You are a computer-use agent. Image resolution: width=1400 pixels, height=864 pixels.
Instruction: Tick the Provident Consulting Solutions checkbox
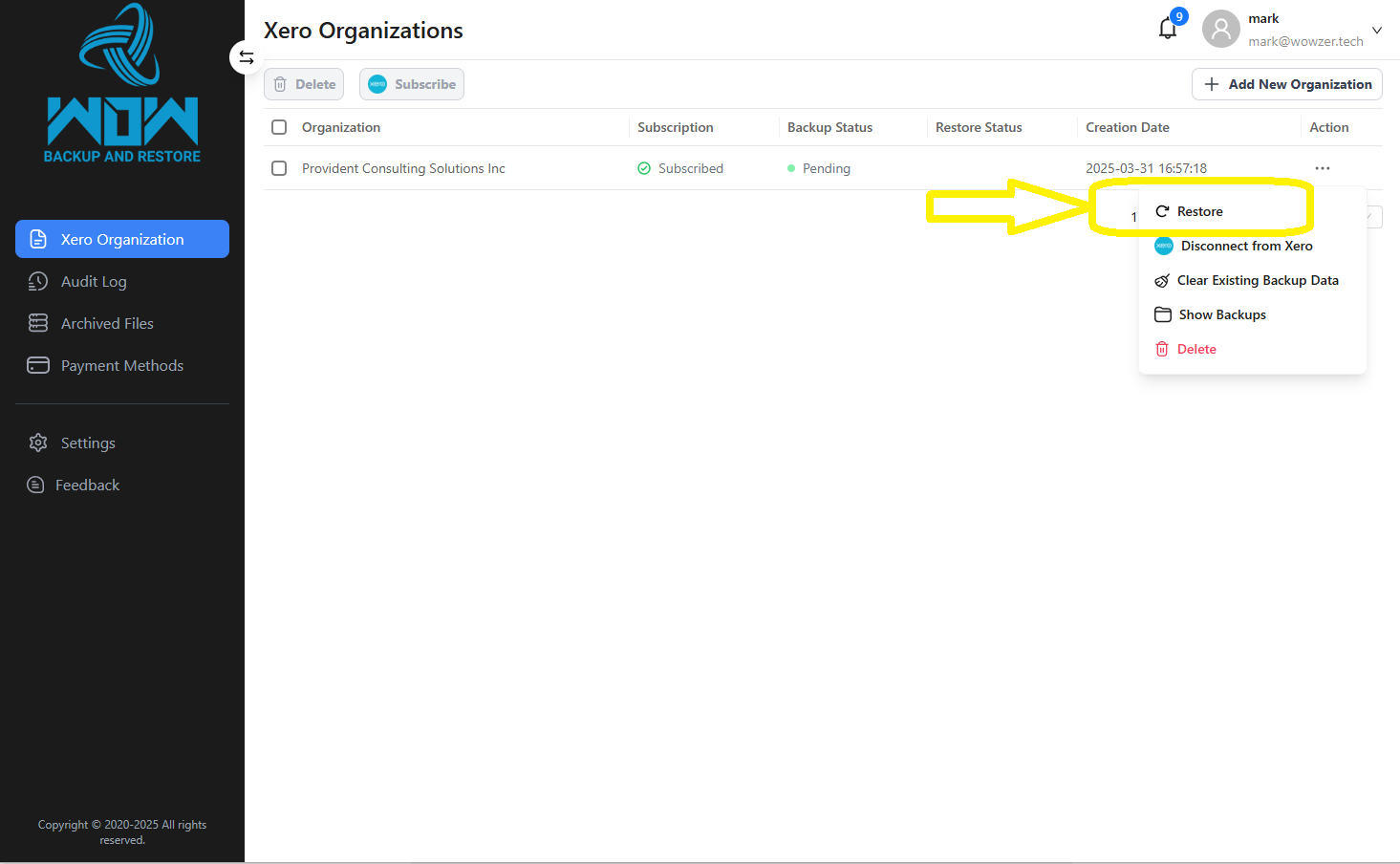[279, 168]
